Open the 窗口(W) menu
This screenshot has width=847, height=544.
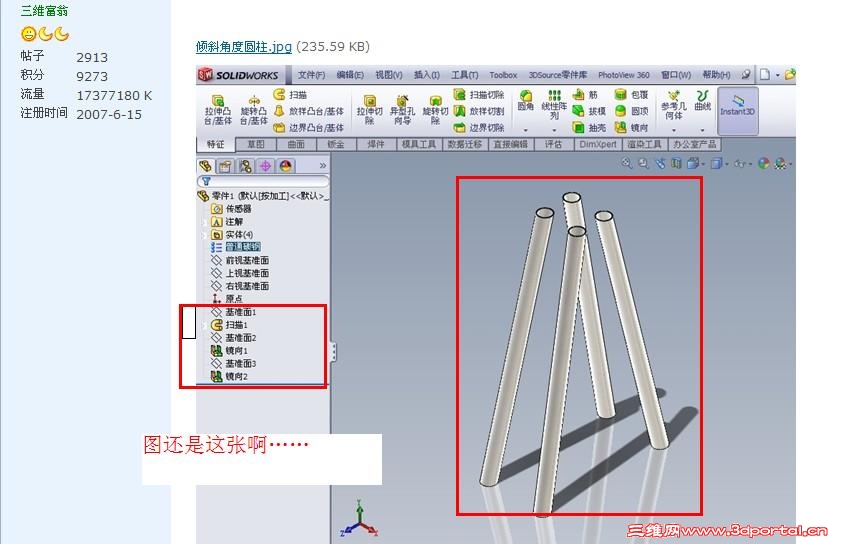(676, 75)
